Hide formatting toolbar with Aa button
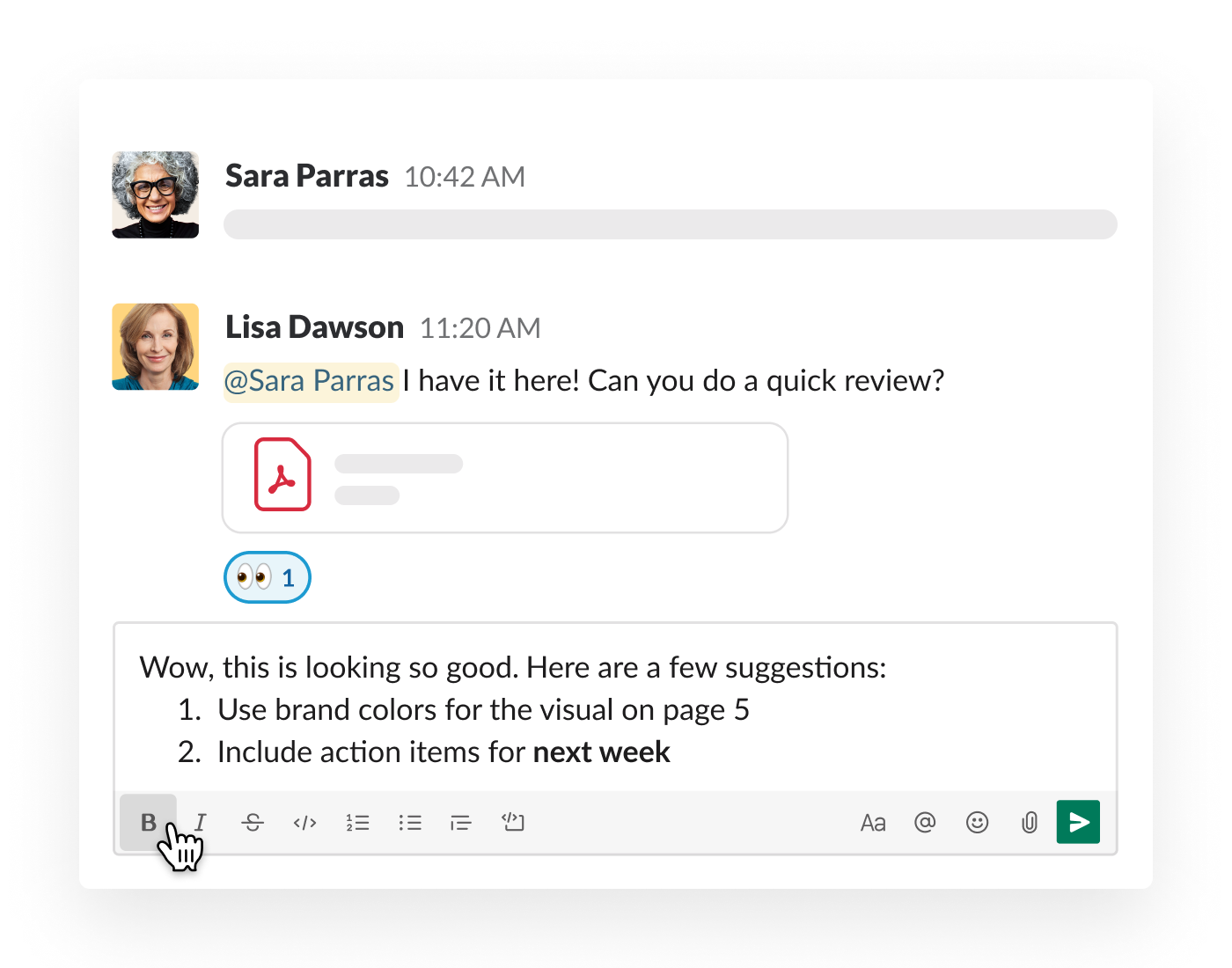This screenshot has height=968, width=1232. (873, 823)
